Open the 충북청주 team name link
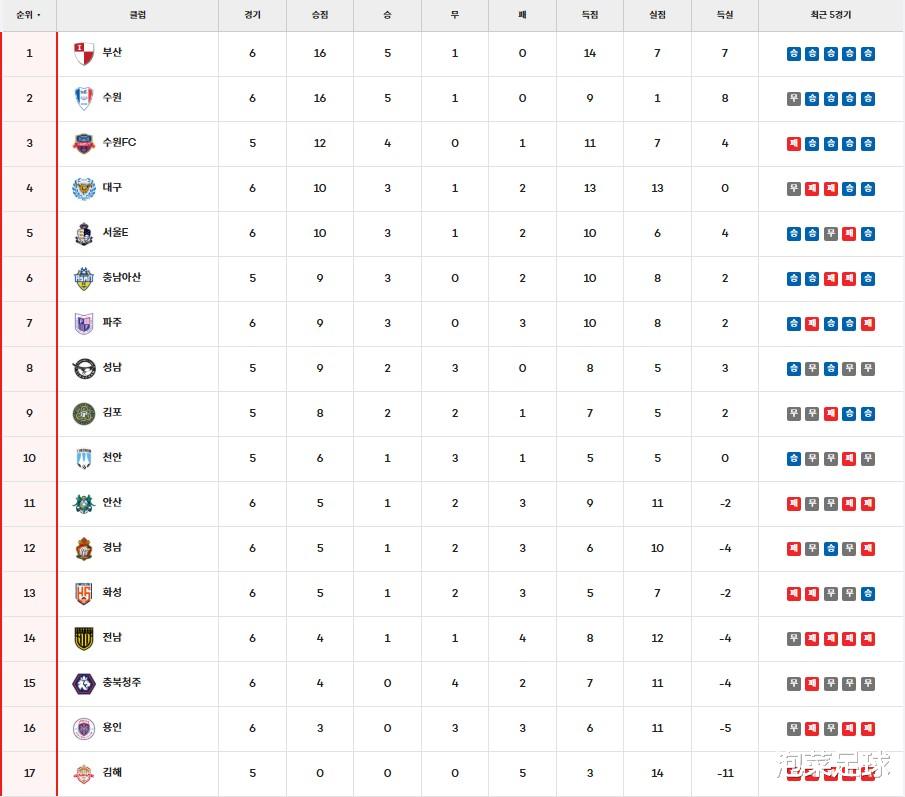The height and width of the screenshot is (797, 905). pos(122,682)
